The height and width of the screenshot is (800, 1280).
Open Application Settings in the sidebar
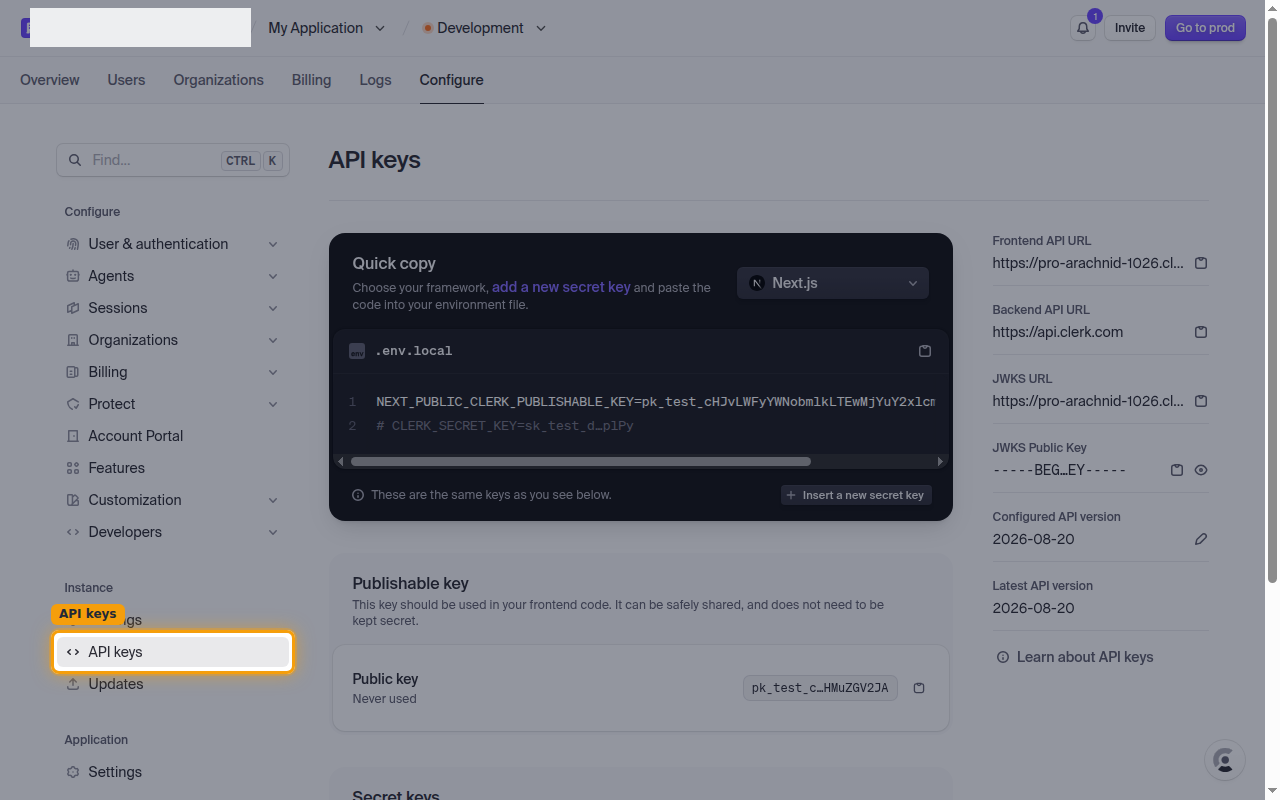172,772
